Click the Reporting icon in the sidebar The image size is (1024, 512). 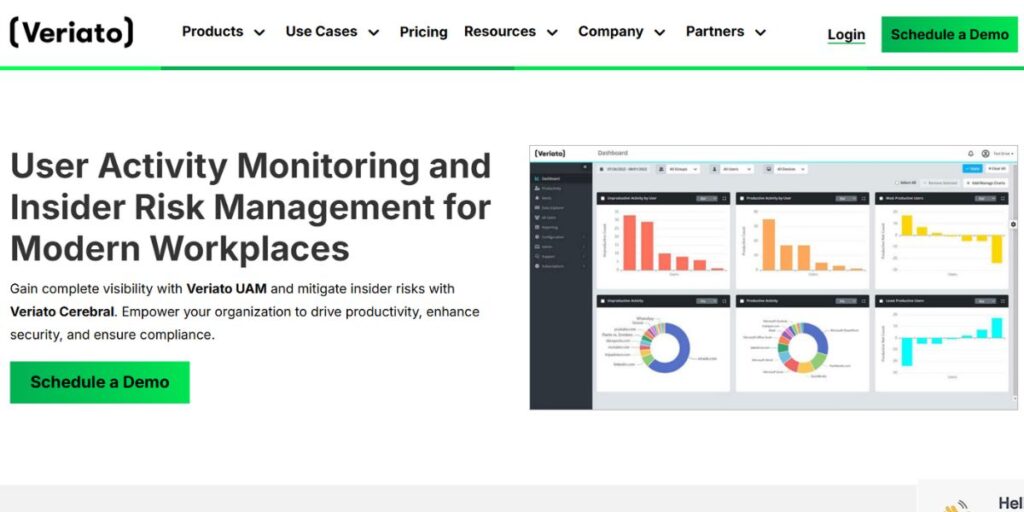536,227
